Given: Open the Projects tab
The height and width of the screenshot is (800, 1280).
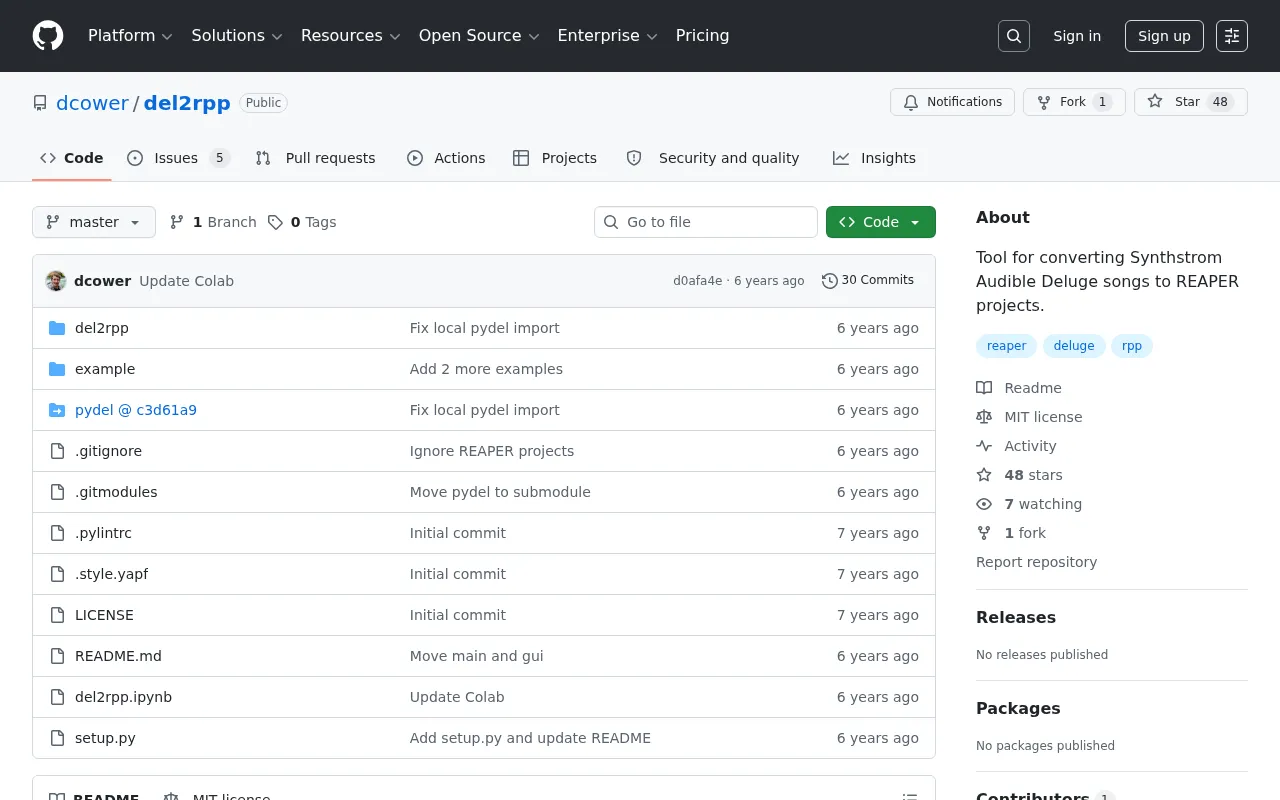Looking at the screenshot, I should 555,158.
